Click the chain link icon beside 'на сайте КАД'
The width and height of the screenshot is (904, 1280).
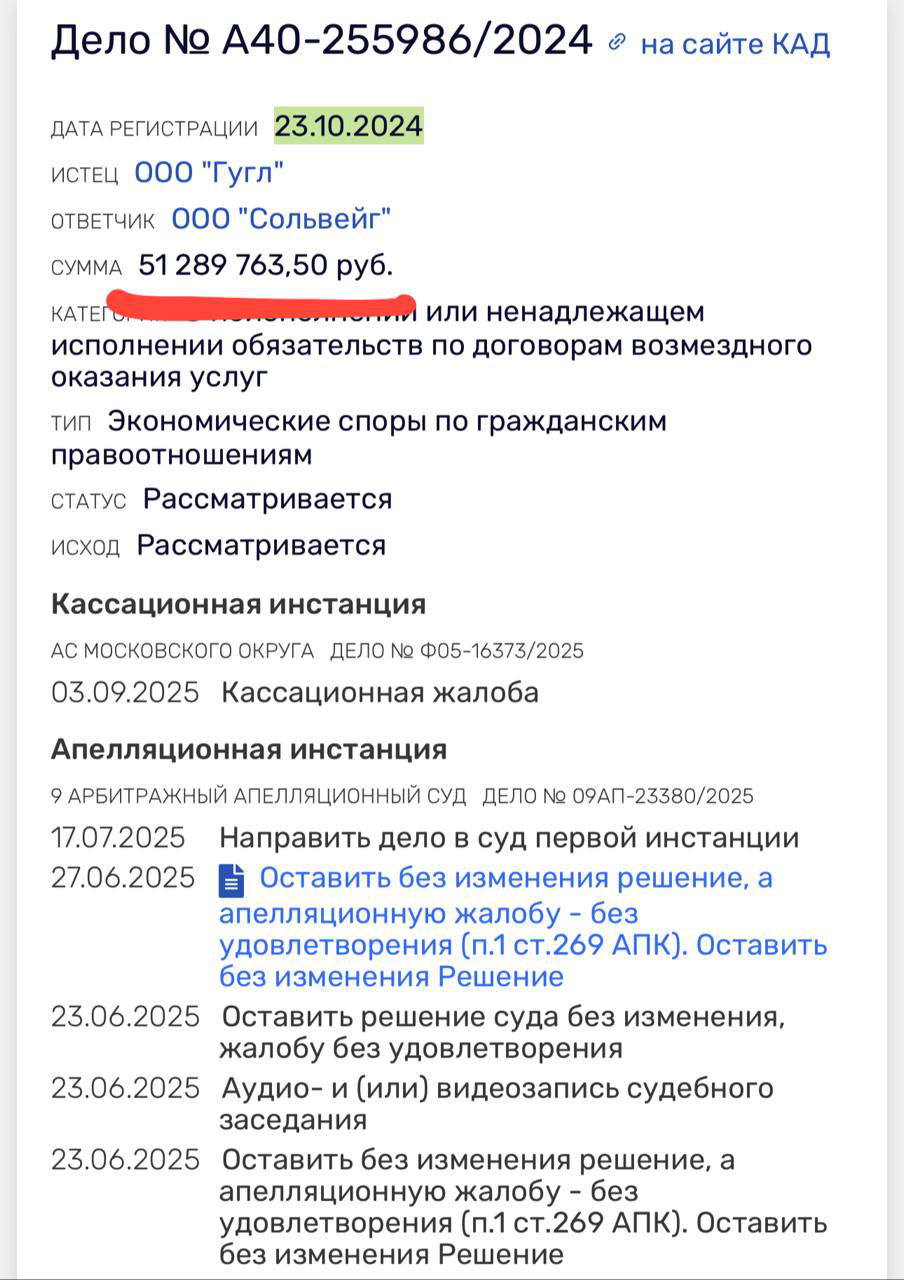618,42
